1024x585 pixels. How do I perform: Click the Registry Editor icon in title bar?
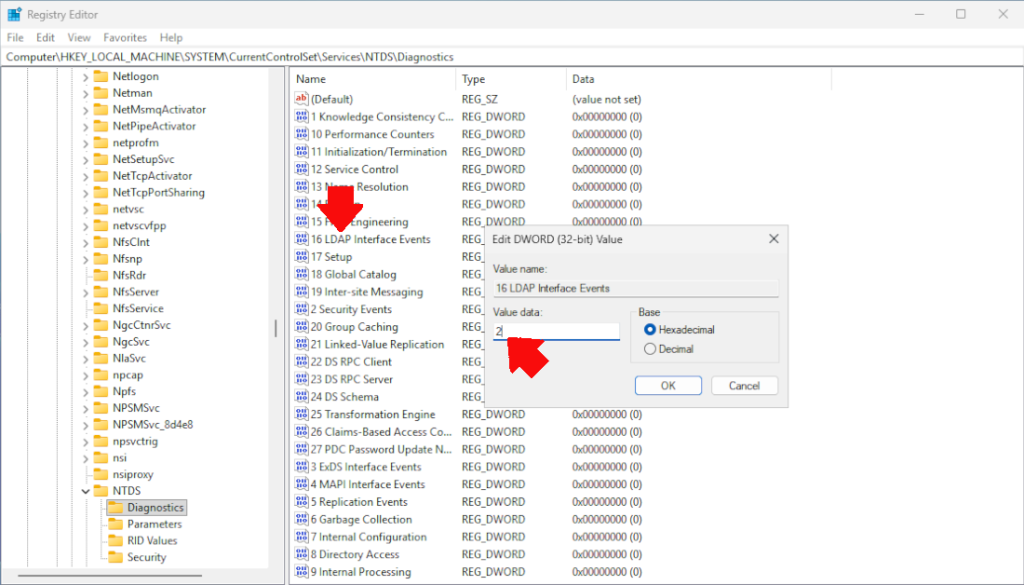coord(13,13)
